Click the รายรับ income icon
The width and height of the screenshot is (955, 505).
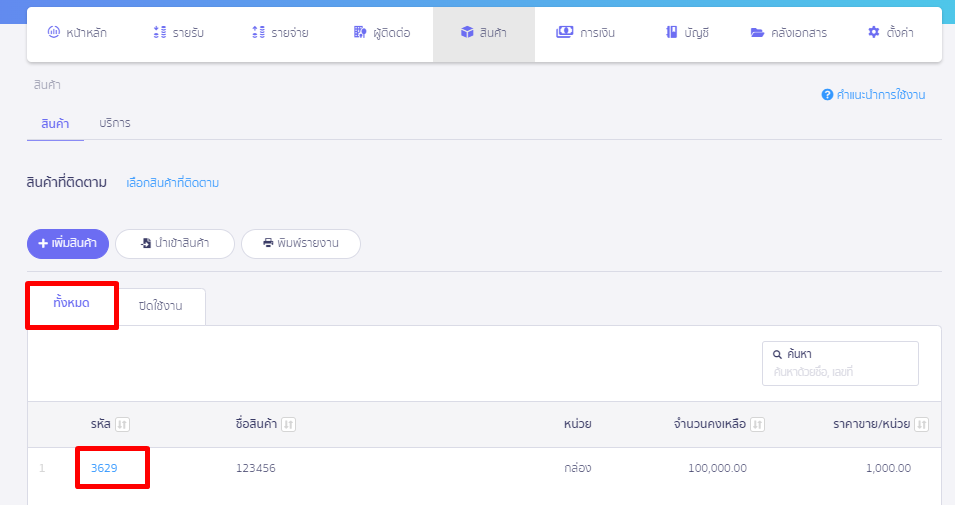(160, 33)
